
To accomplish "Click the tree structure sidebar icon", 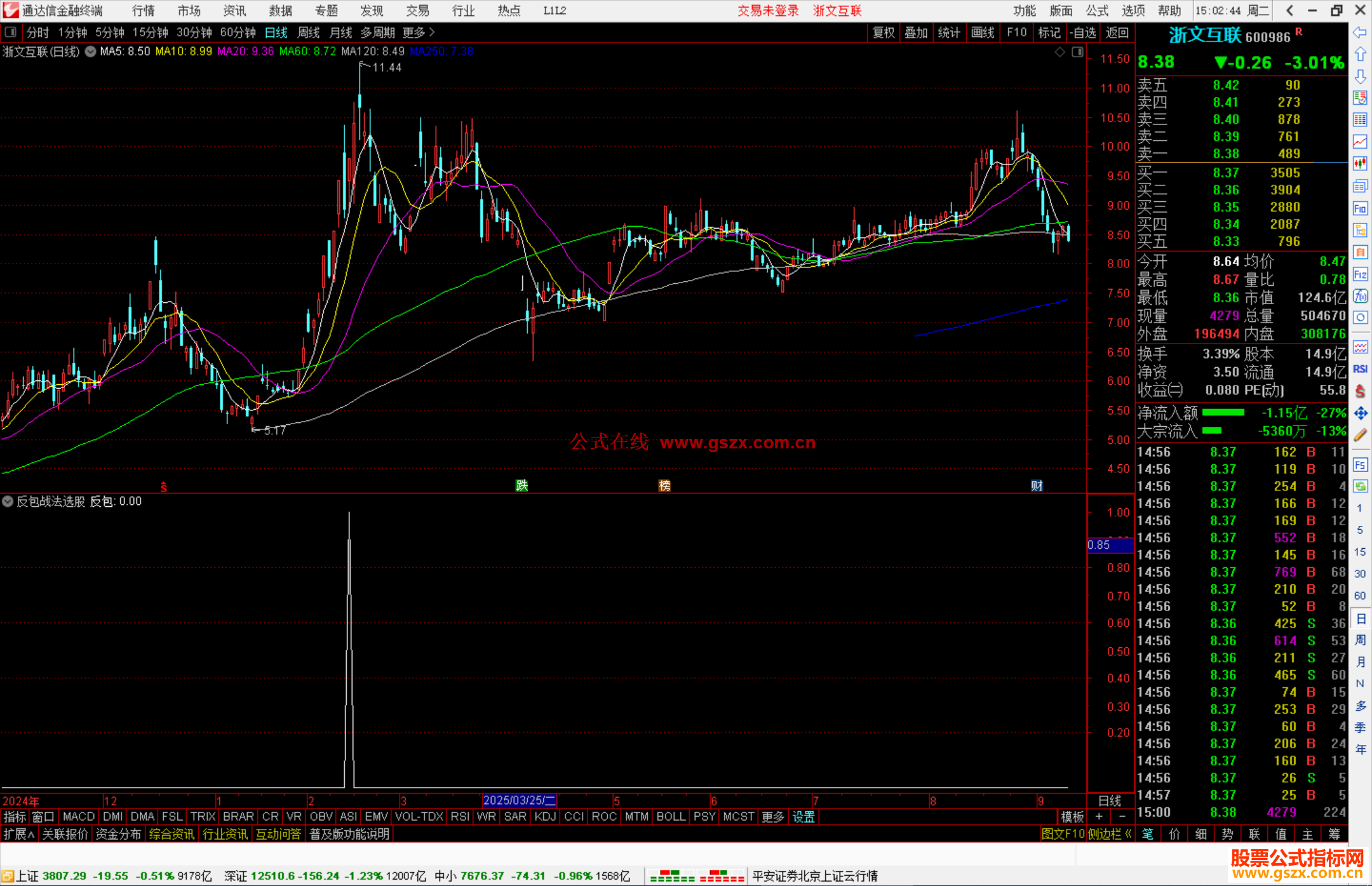I will coord(1360,230).
